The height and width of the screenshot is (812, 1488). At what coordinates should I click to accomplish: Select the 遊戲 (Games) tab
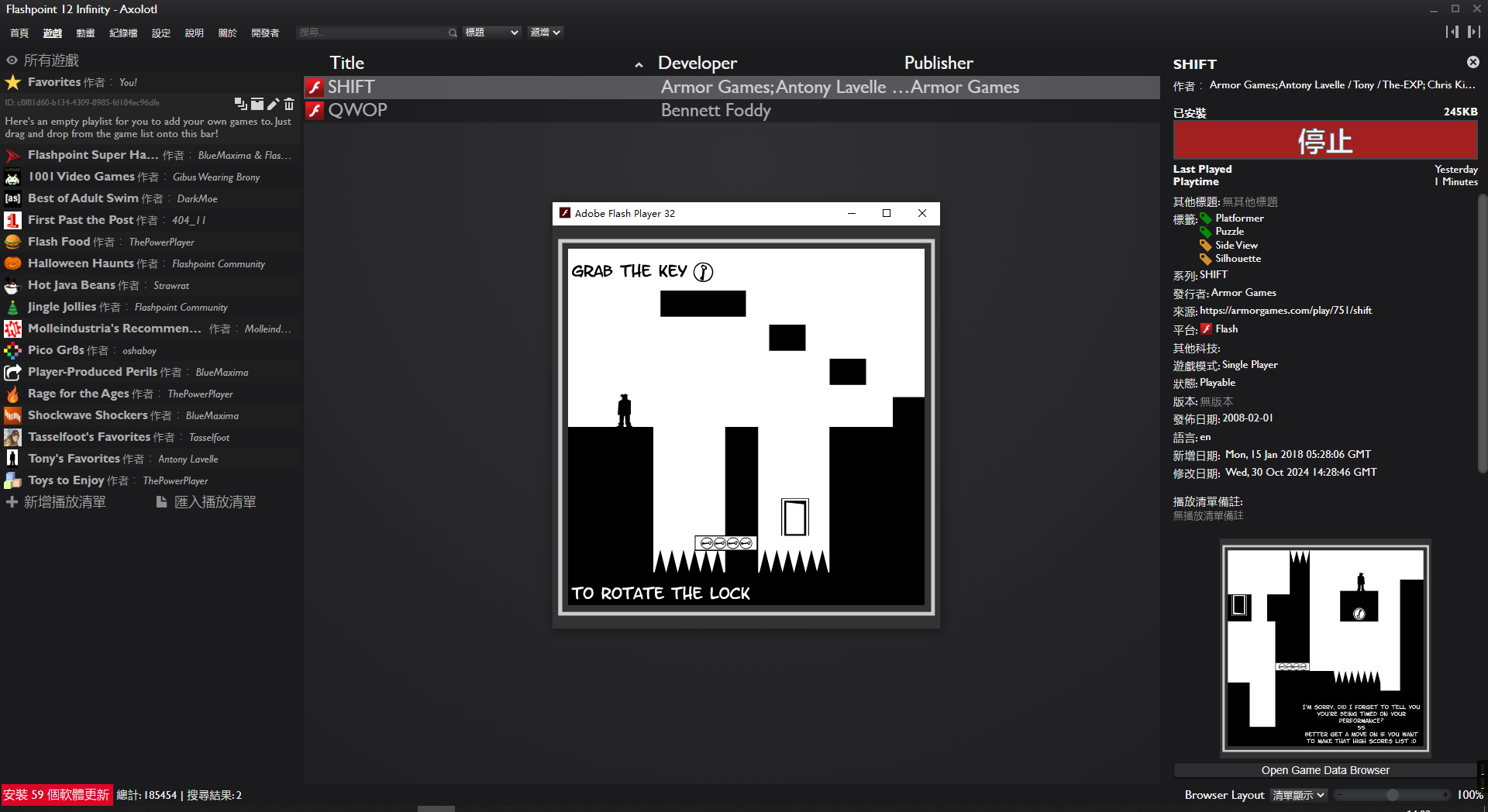tap(53, 33)
